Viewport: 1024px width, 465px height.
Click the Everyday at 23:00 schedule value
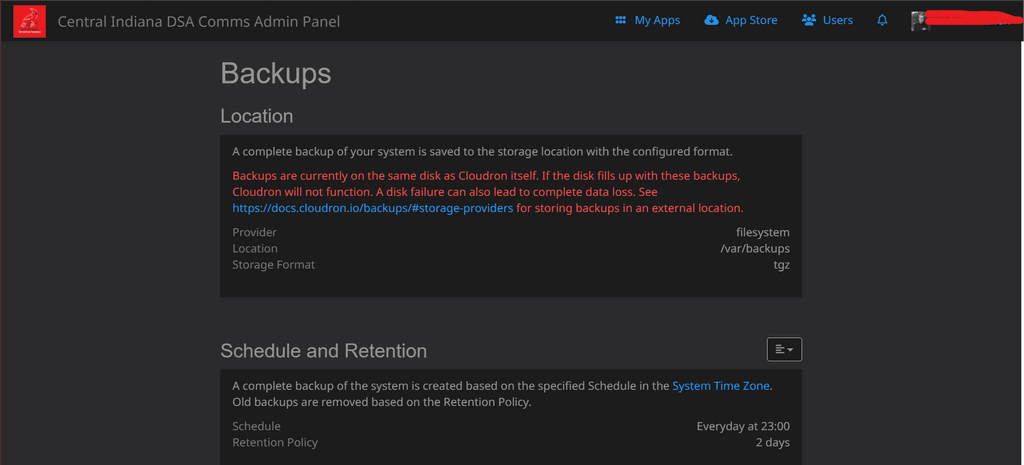(x=743, y=426)
